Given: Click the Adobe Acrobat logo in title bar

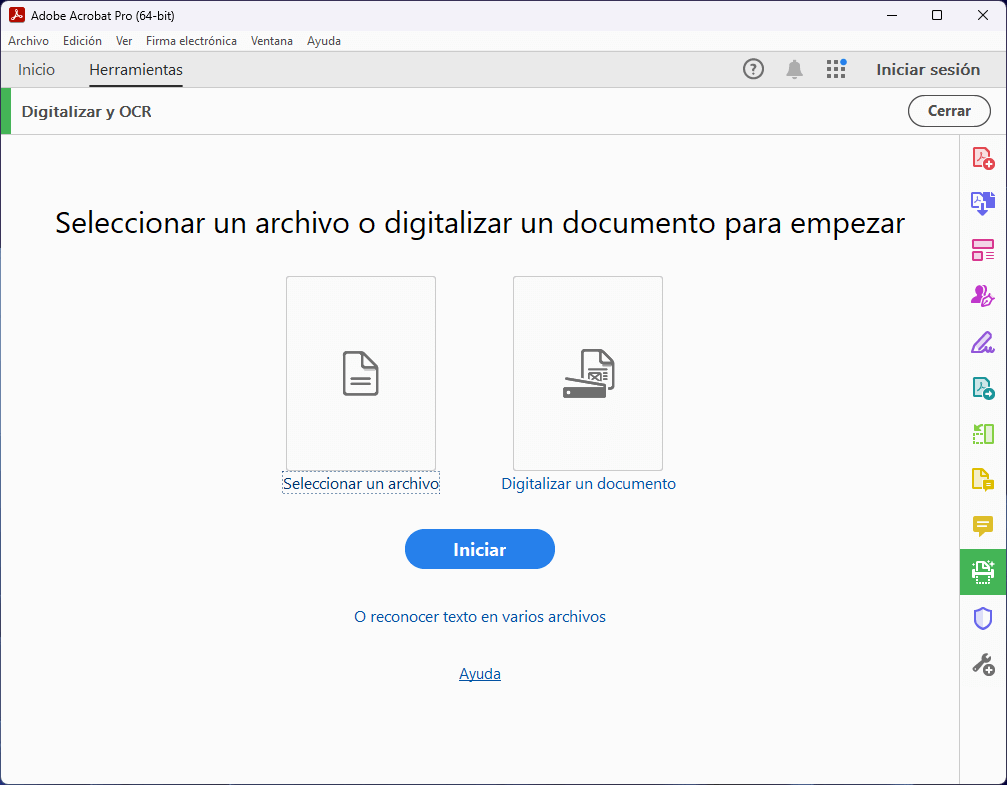Looking at the screenshot, I should click(17, 15).
